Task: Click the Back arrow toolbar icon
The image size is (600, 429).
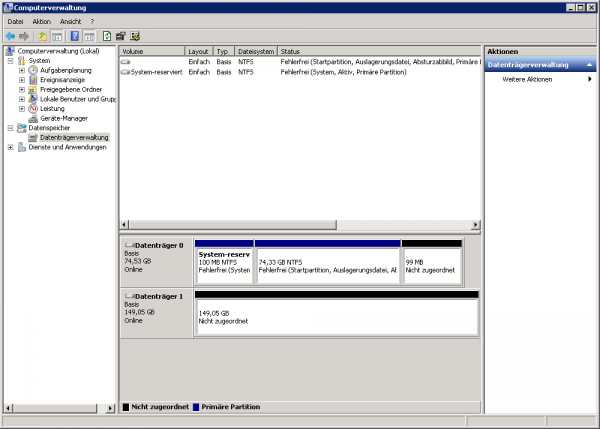Action: click(10, 36)
